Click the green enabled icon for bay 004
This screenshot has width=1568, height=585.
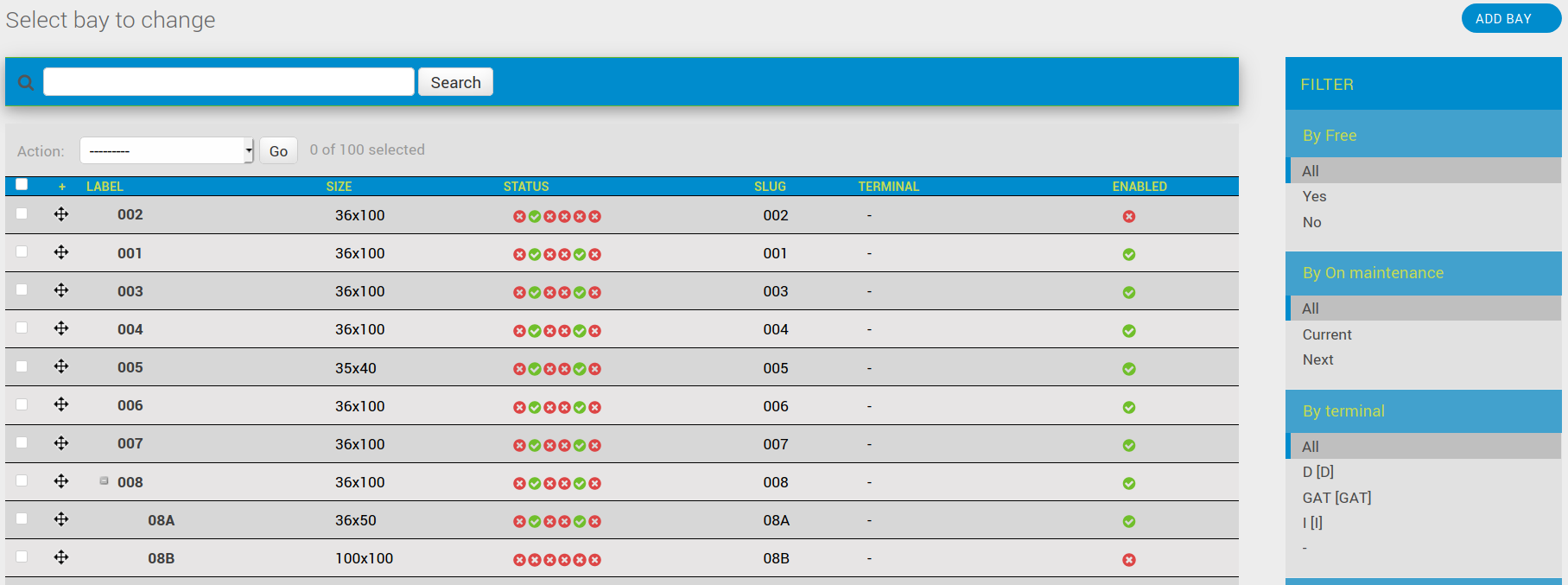coord(1128,331)
